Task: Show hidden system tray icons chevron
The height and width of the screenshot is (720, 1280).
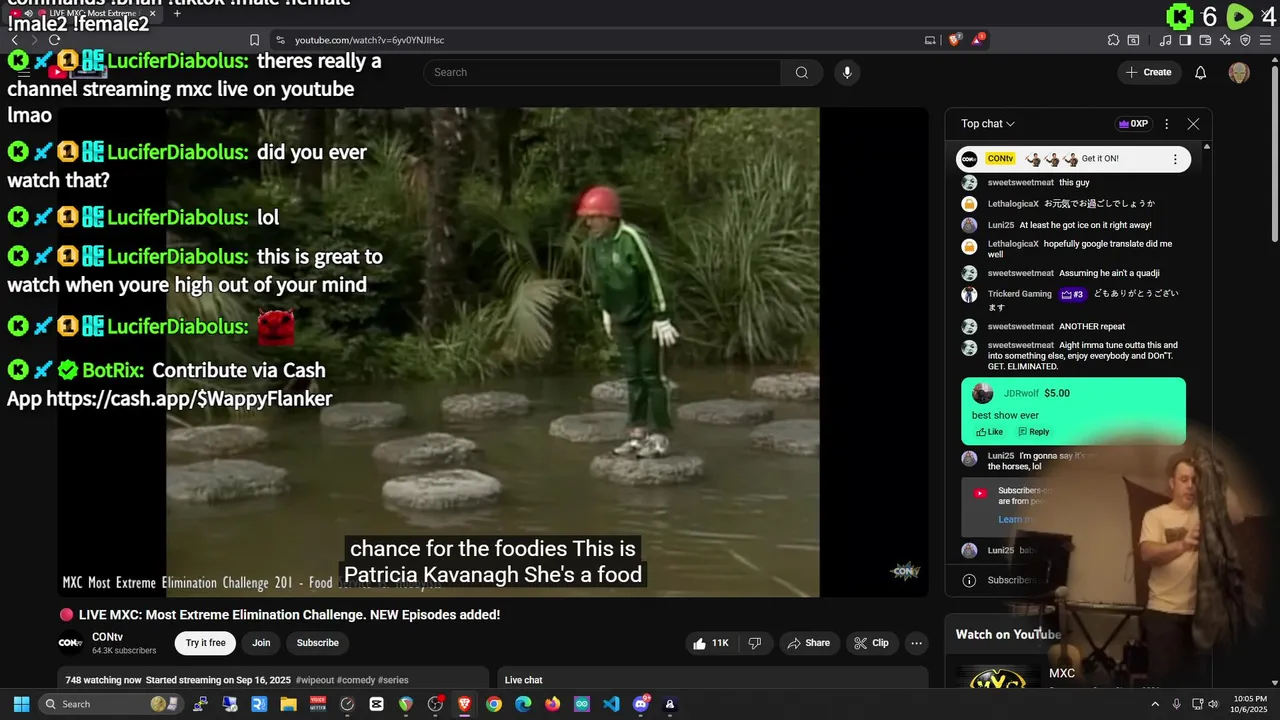Action: [x=1155, y=704]
